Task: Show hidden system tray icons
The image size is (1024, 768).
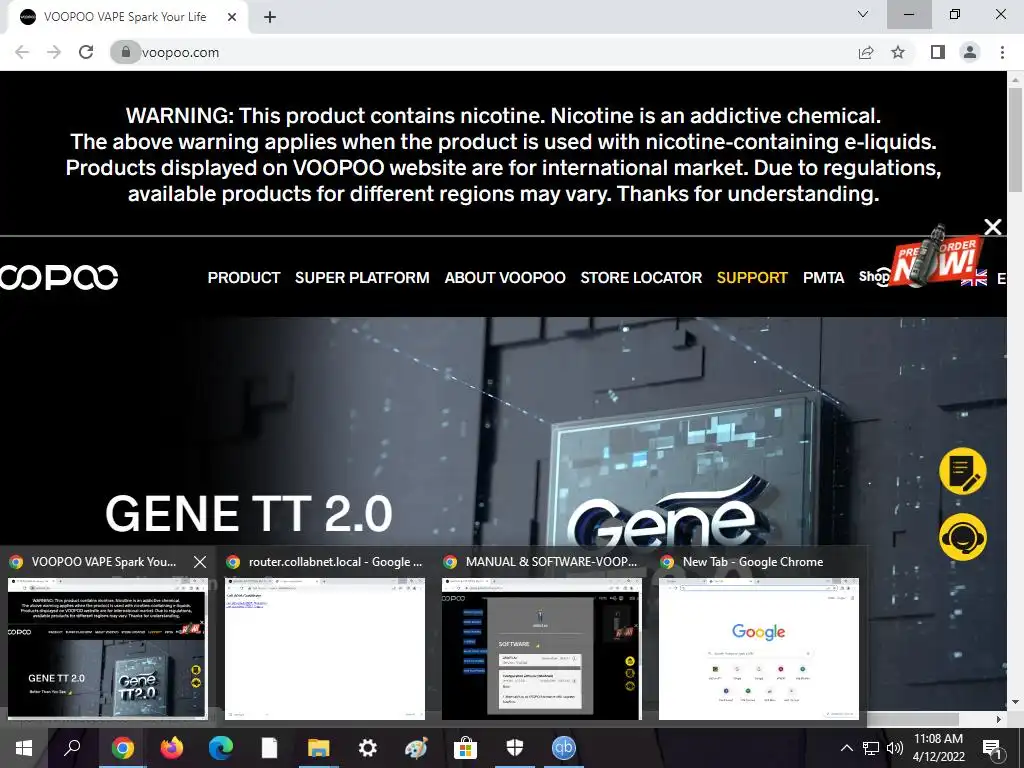Action: coord(846,748)
